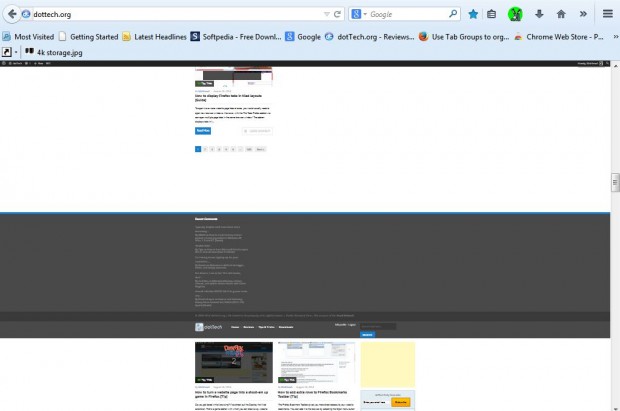Go to Next page in pagination
This screenshot has height=411, width=620.
coord(261,149)
